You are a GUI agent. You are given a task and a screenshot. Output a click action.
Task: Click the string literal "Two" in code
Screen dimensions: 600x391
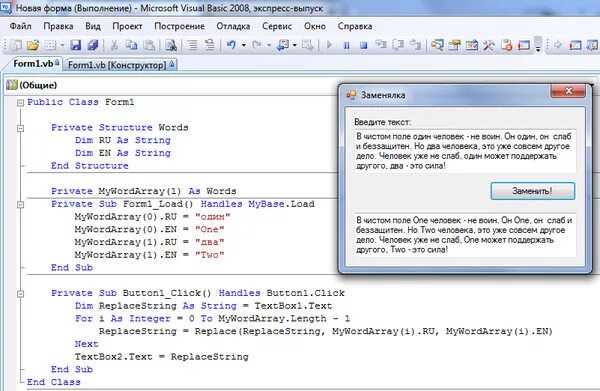click(x=209, y=255)
